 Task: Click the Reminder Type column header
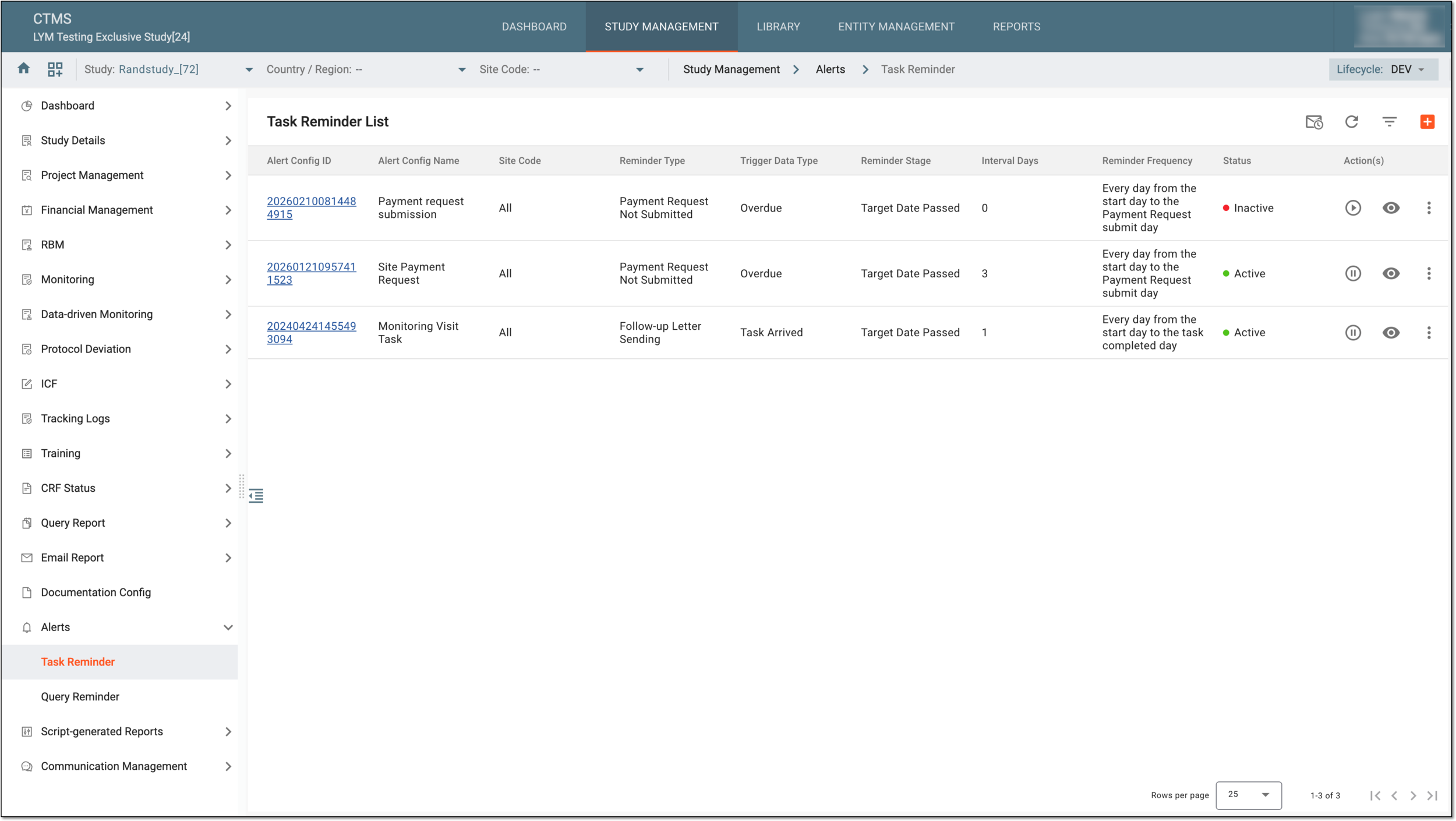click(x=652, y=161)
